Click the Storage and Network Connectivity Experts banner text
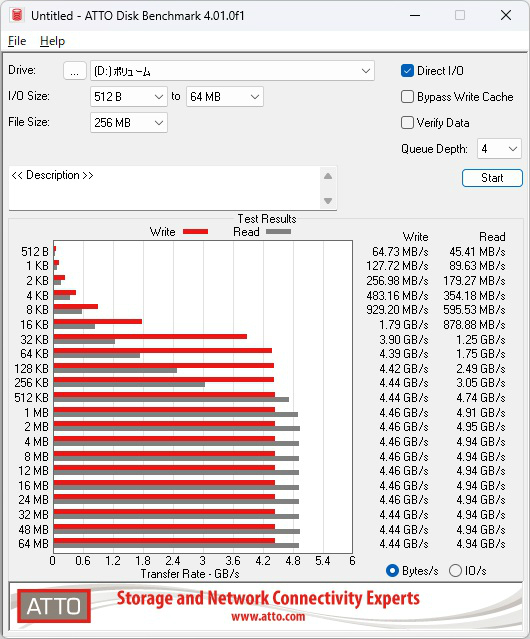 click(x=268, y=598)
